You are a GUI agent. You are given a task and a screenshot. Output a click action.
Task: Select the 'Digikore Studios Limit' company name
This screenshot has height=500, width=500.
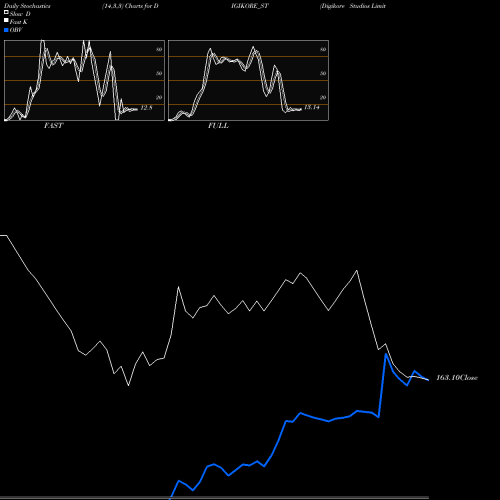[353, 6]
